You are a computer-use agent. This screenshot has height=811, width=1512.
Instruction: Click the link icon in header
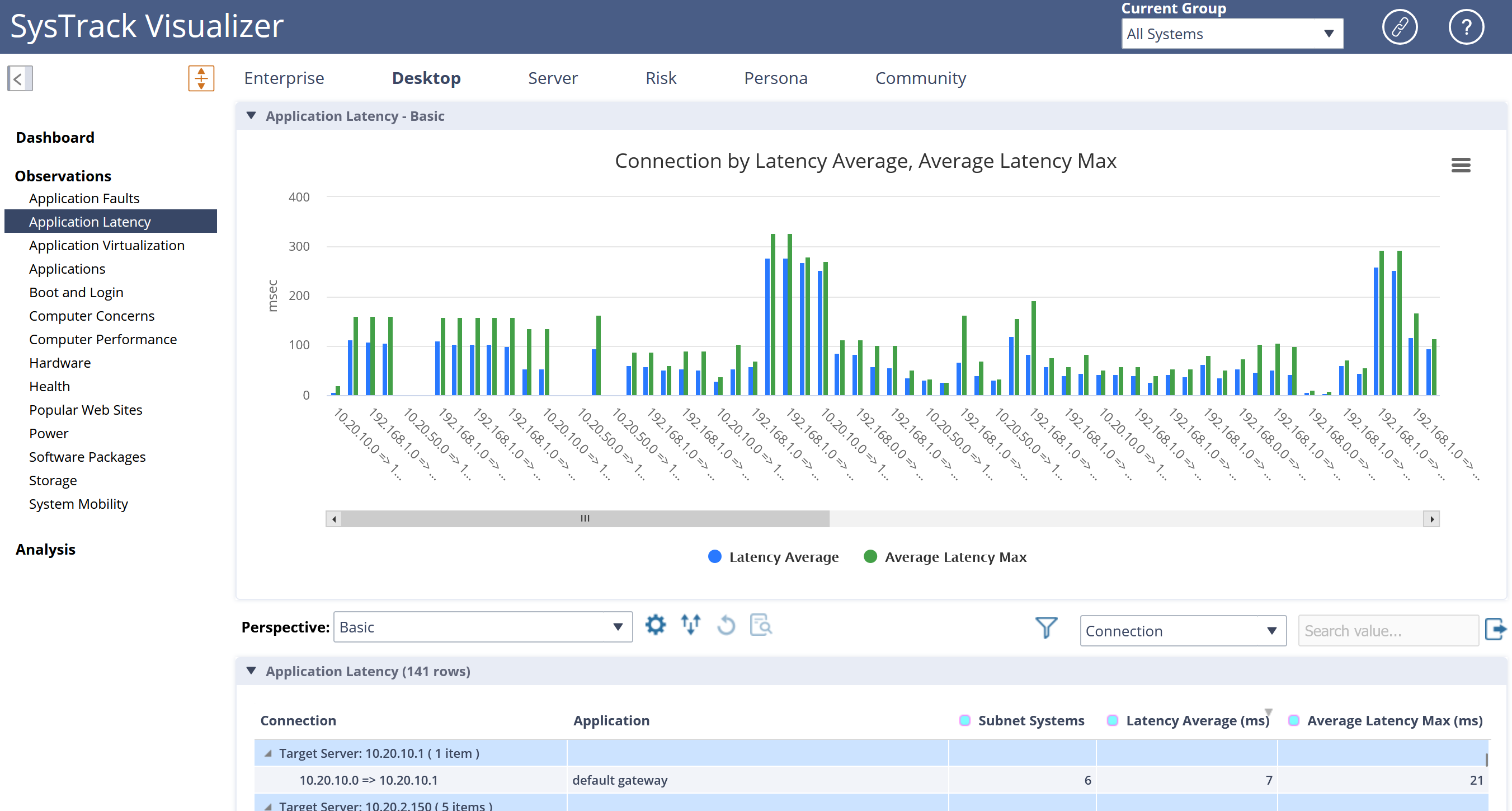[1400, 27]
